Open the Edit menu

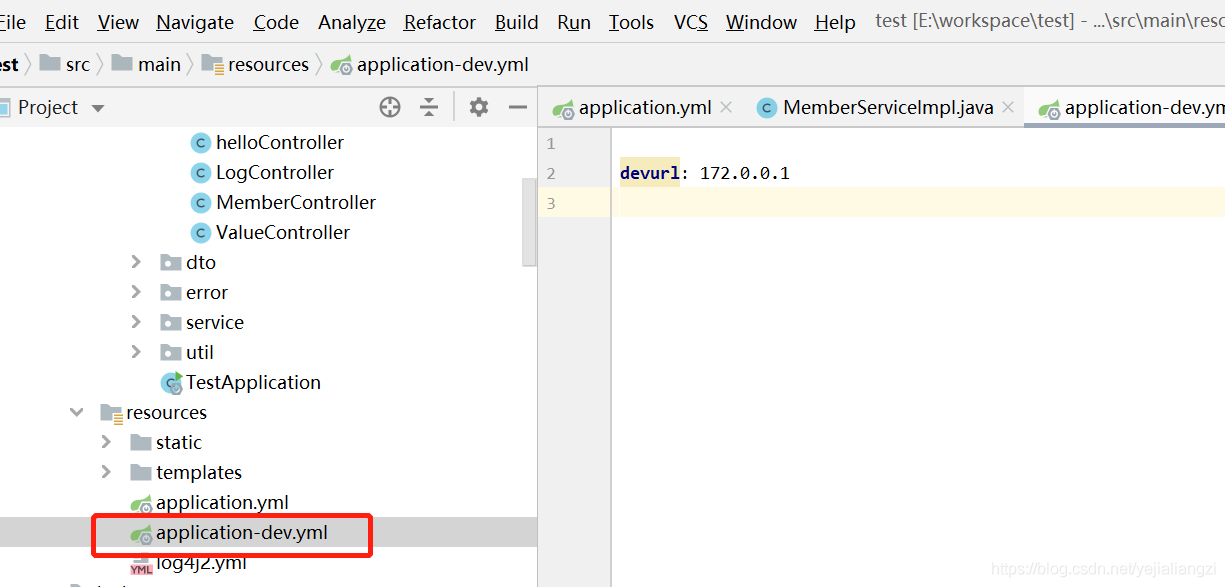pyautogui.click(x=62, y=22)
